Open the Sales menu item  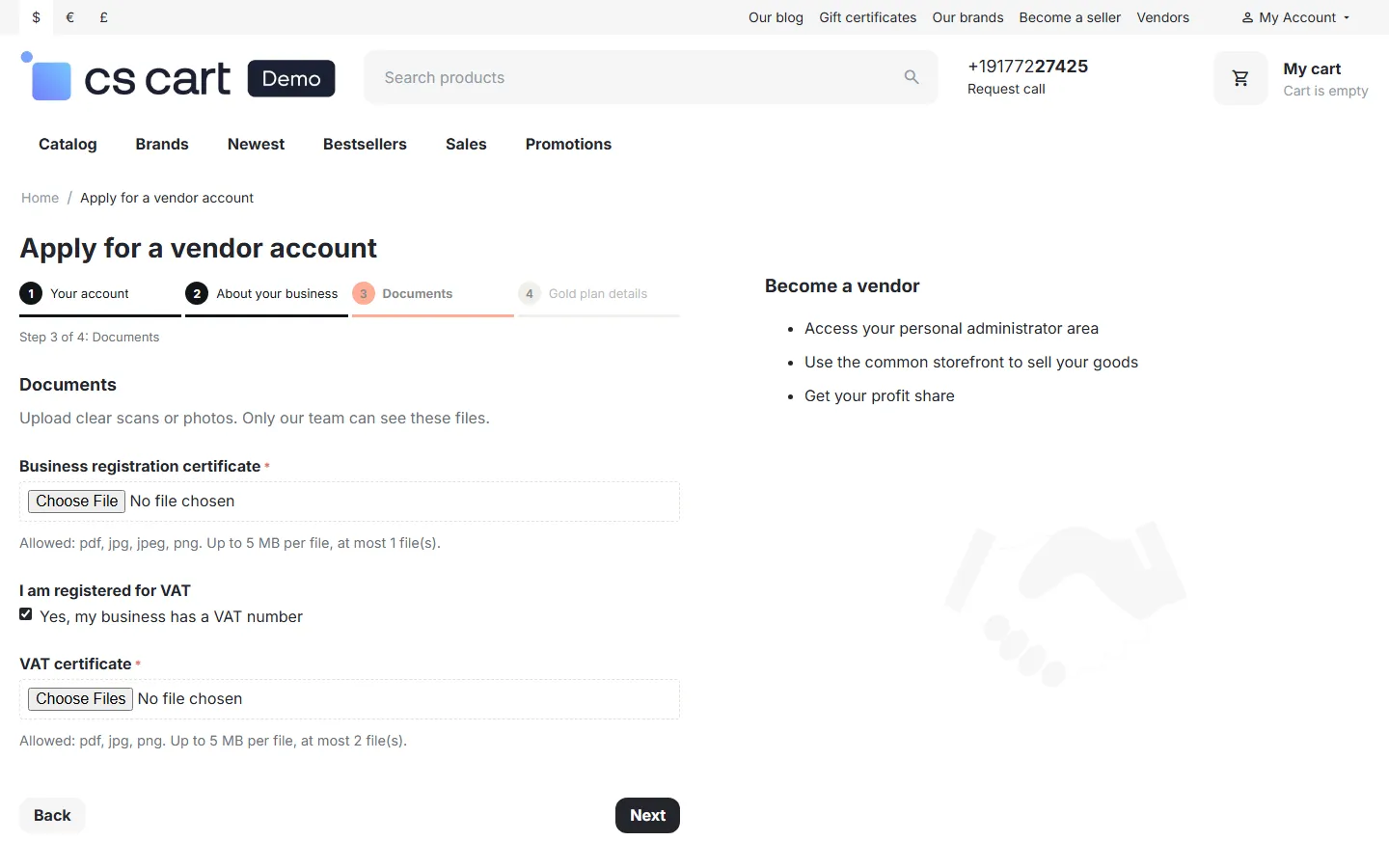tap(466, 144)
